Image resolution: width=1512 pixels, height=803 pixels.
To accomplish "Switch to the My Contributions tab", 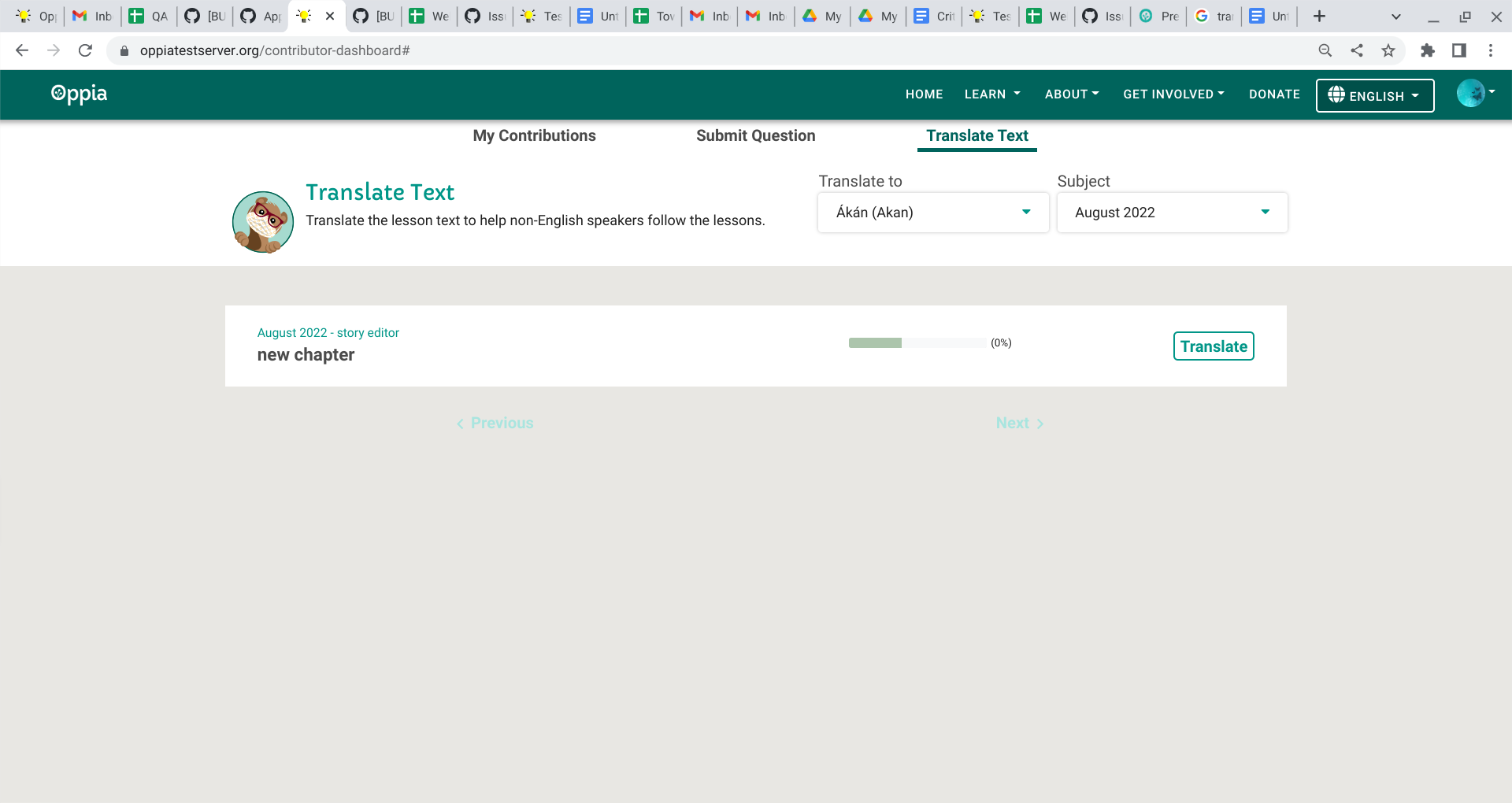I will [x=534, y=135].
